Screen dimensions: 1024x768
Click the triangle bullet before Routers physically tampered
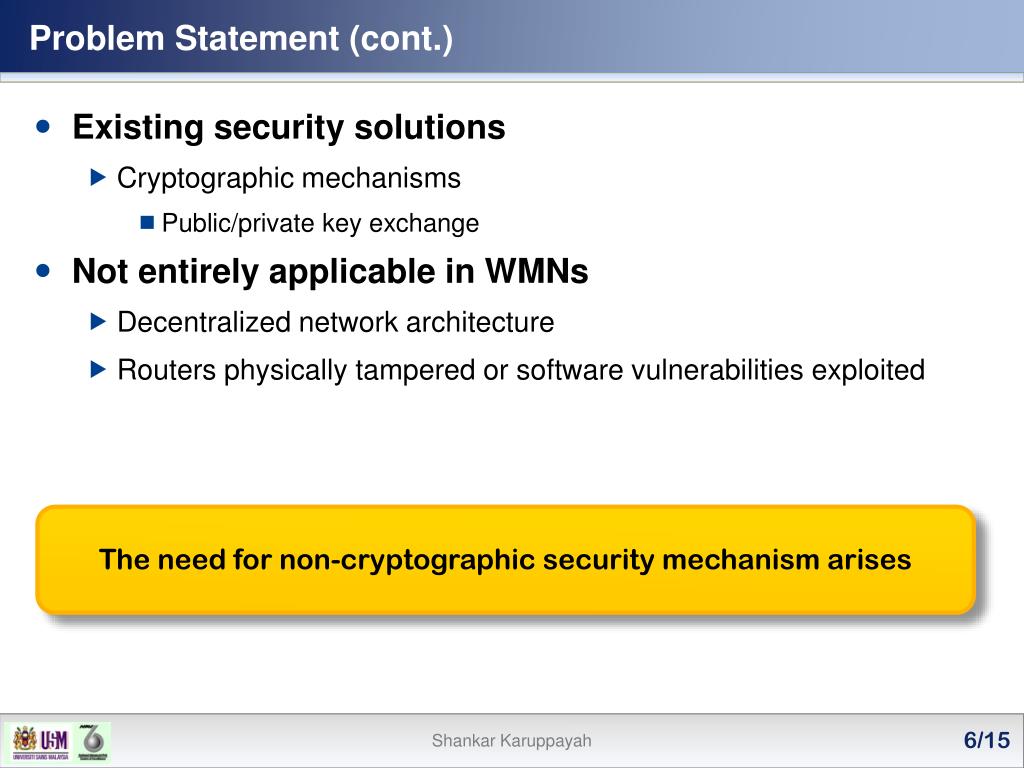98,370
